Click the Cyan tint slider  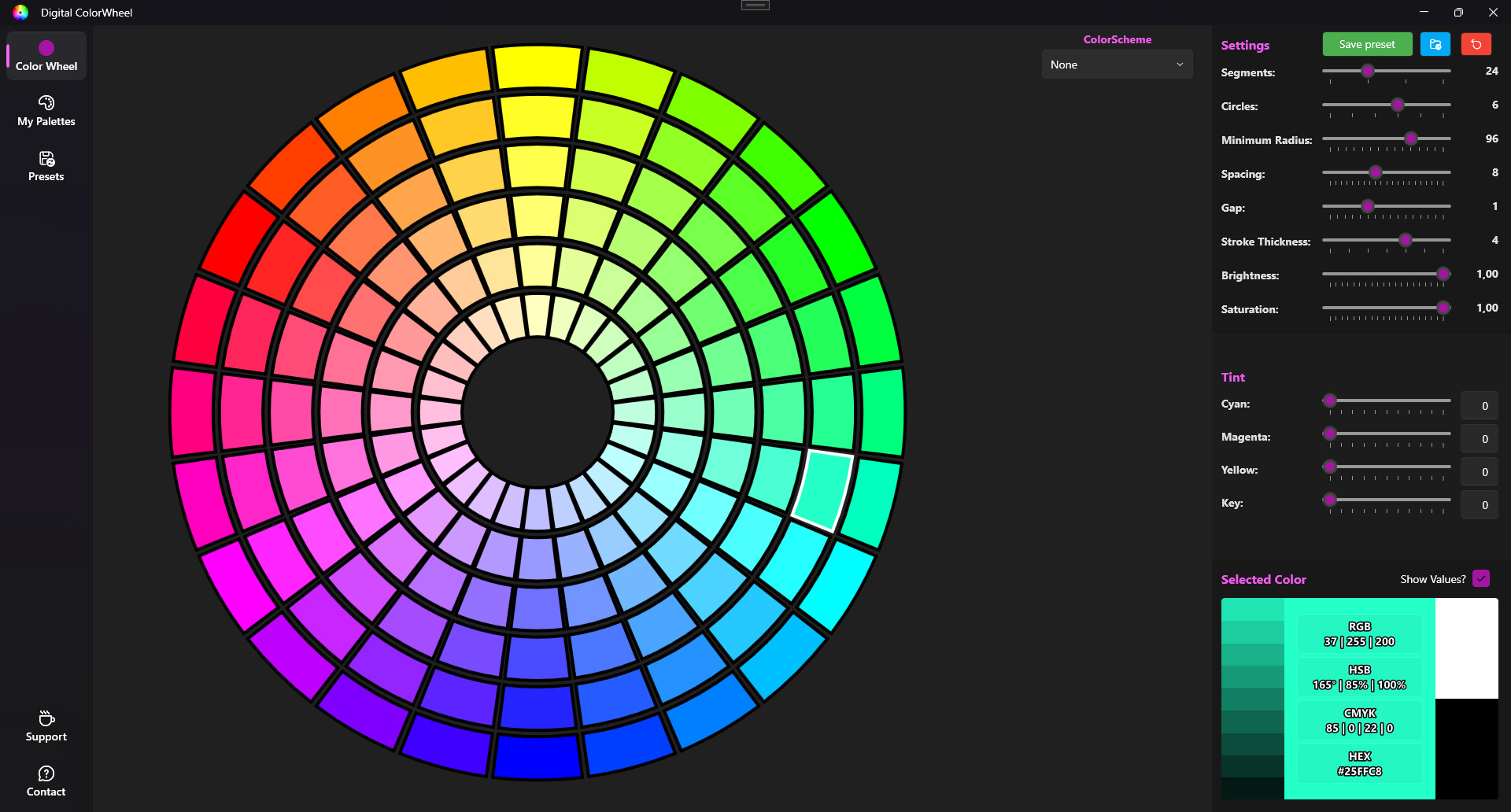pyautogui.click(x=1330, y=400)
